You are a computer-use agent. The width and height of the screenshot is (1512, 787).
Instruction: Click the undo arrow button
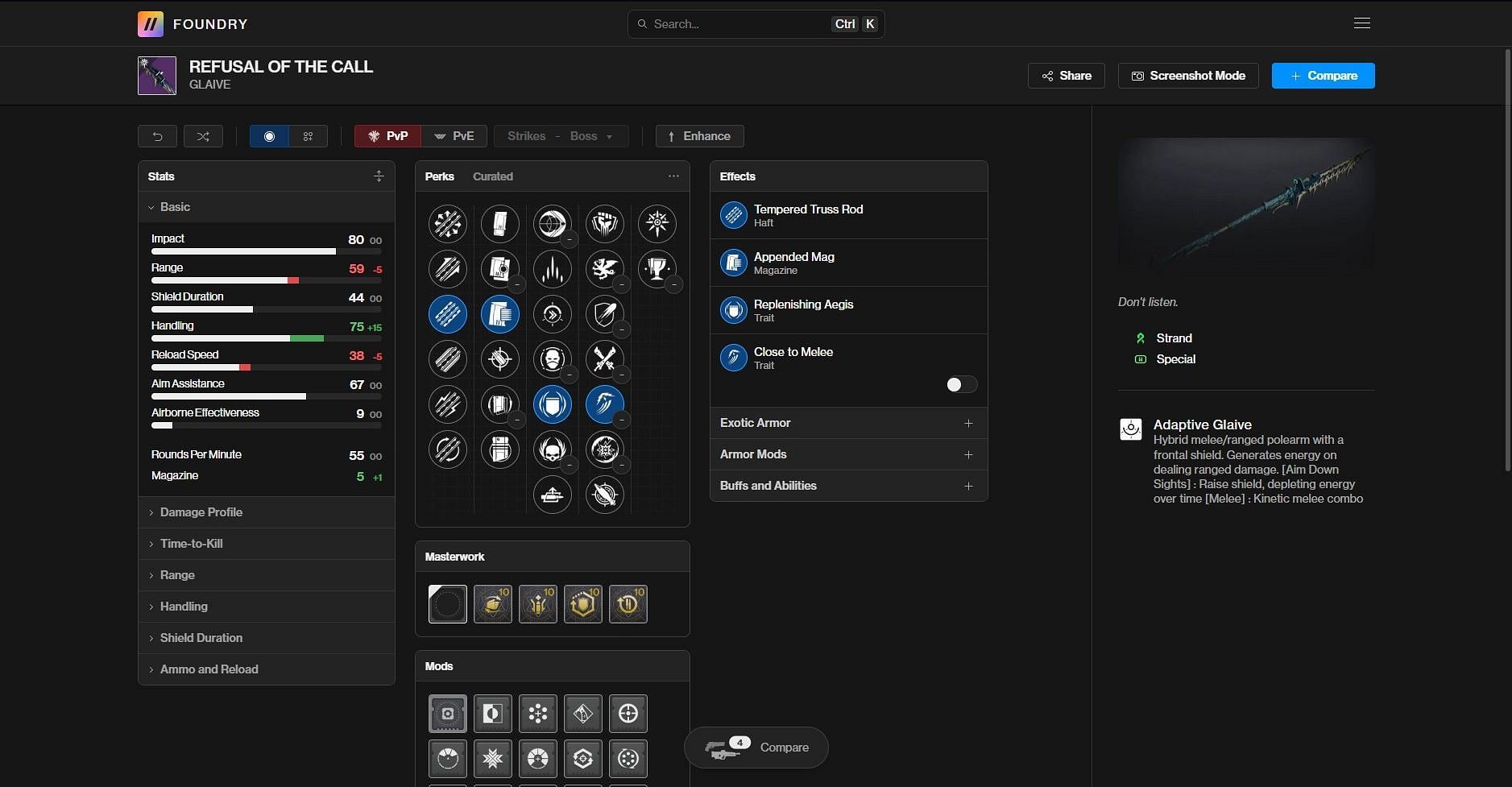tap(158, 136)
